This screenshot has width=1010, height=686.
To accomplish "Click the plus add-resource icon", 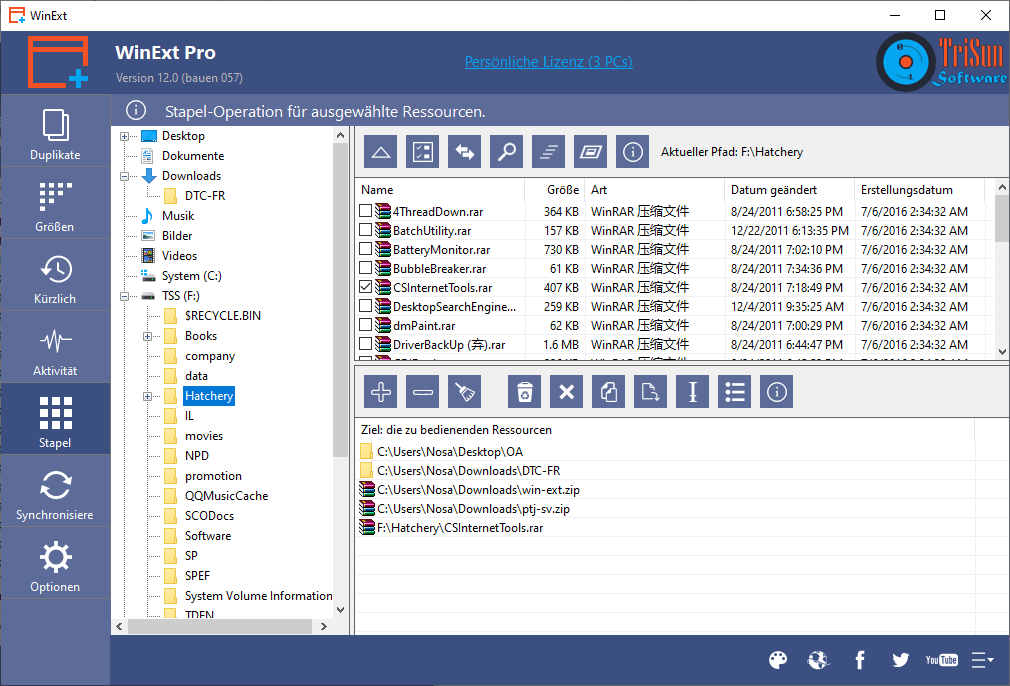I will [381, 392].
